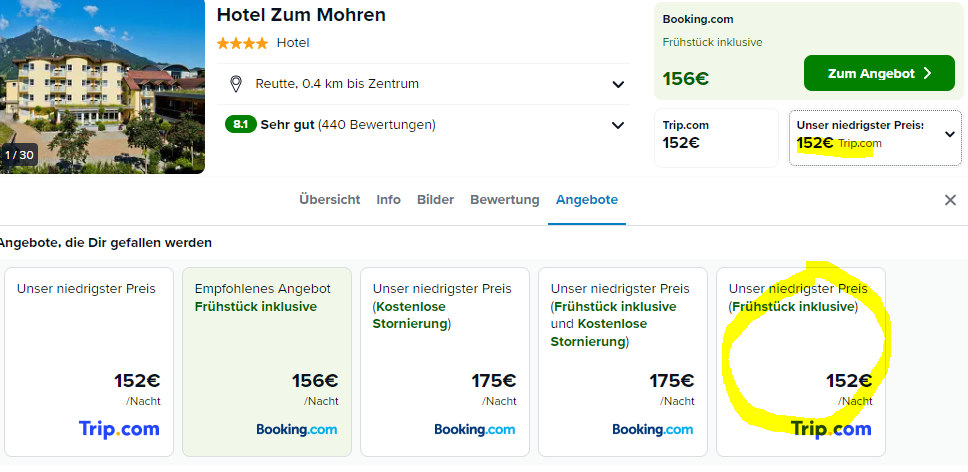The height and width of the screenshot is (472, 968).
Task: Click the Zum Angebot button
Action: (x=879, y=73)
